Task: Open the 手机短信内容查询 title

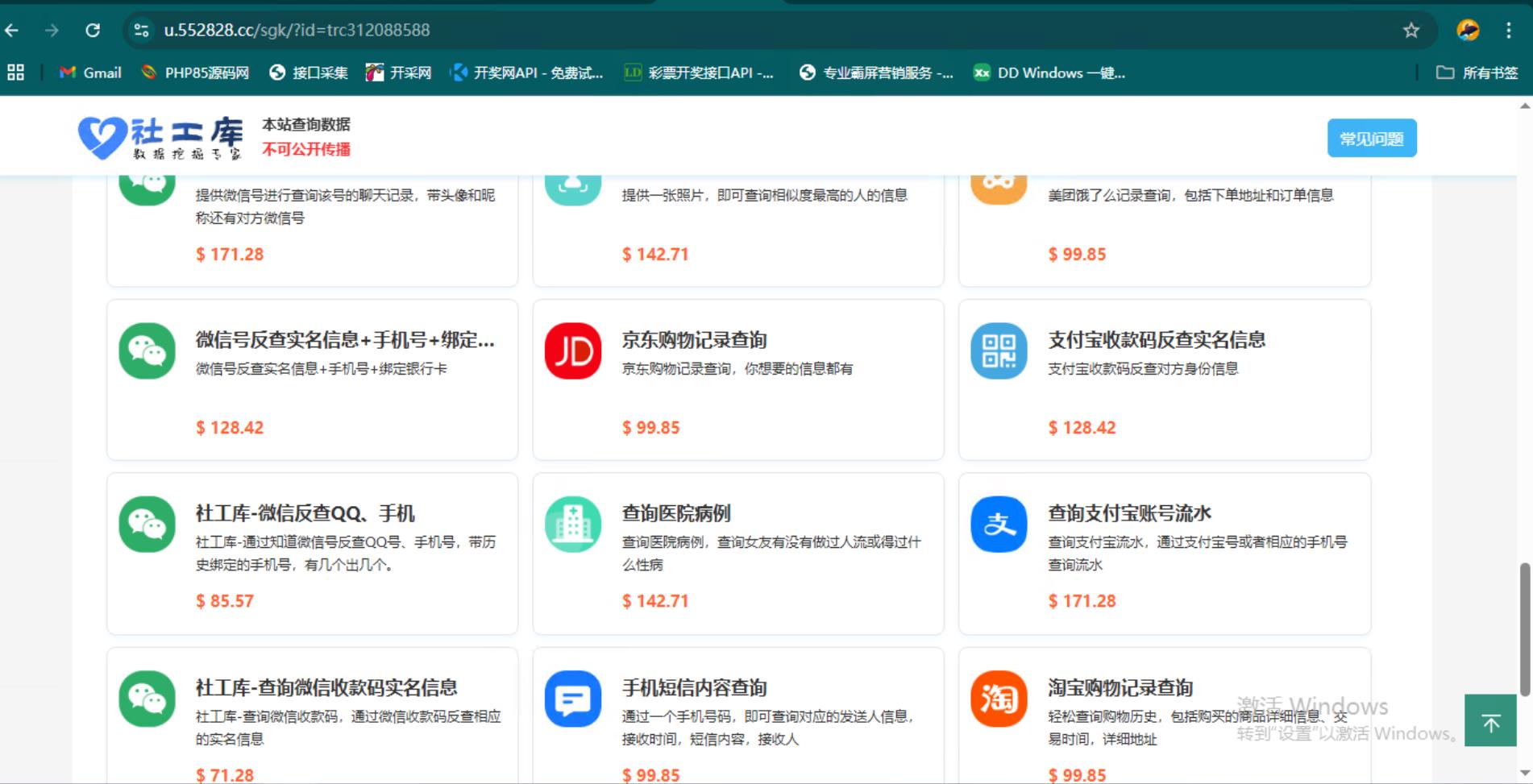Action: 694,687
